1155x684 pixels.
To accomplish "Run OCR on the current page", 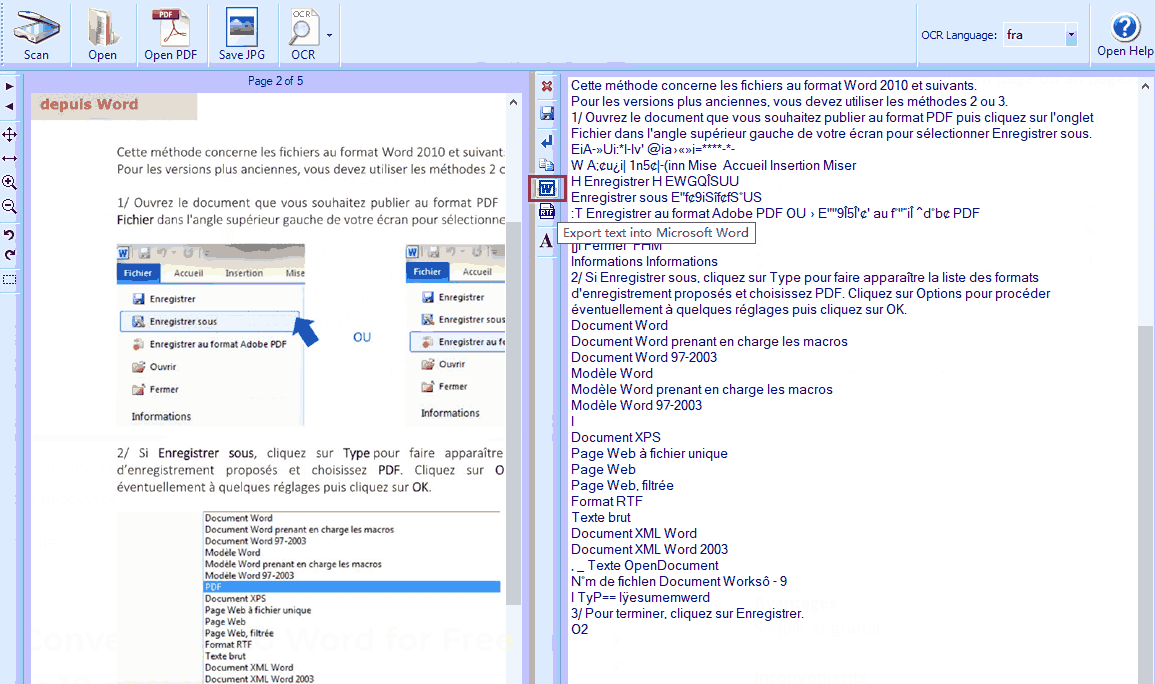I will coord(303,34).
